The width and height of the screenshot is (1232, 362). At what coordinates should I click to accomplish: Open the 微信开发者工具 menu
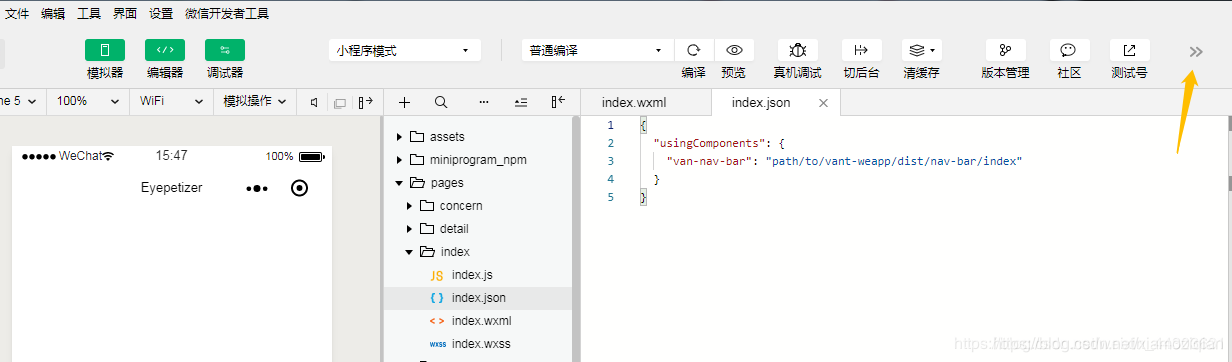(x=227, y=14)
